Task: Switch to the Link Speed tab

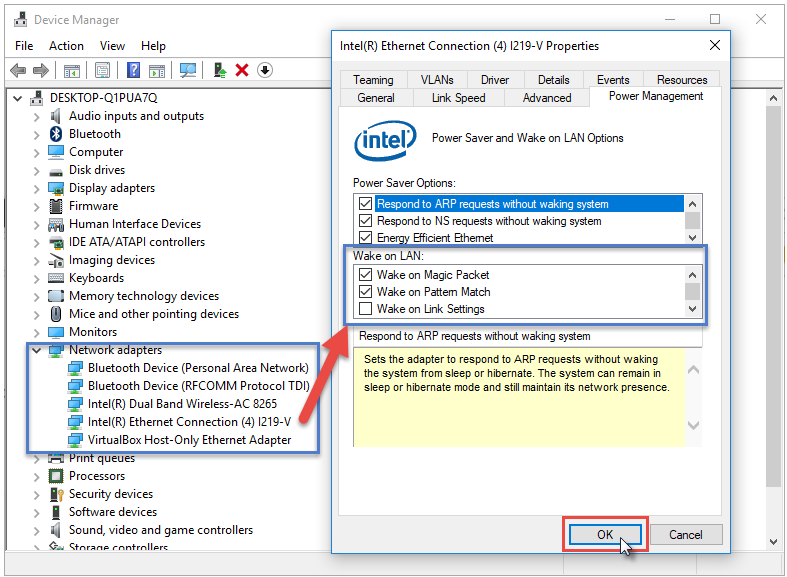Action: (x=458, y=98)
